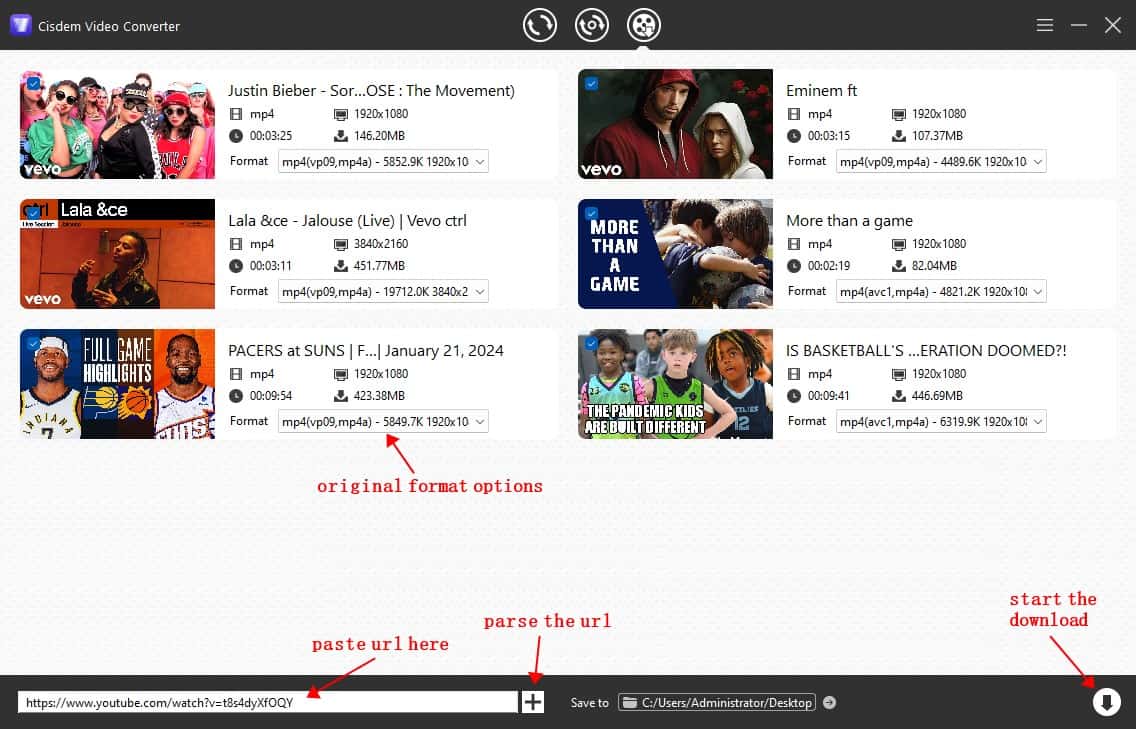
Task: Open the Video Converter tab icon
Action: [540, 25]
